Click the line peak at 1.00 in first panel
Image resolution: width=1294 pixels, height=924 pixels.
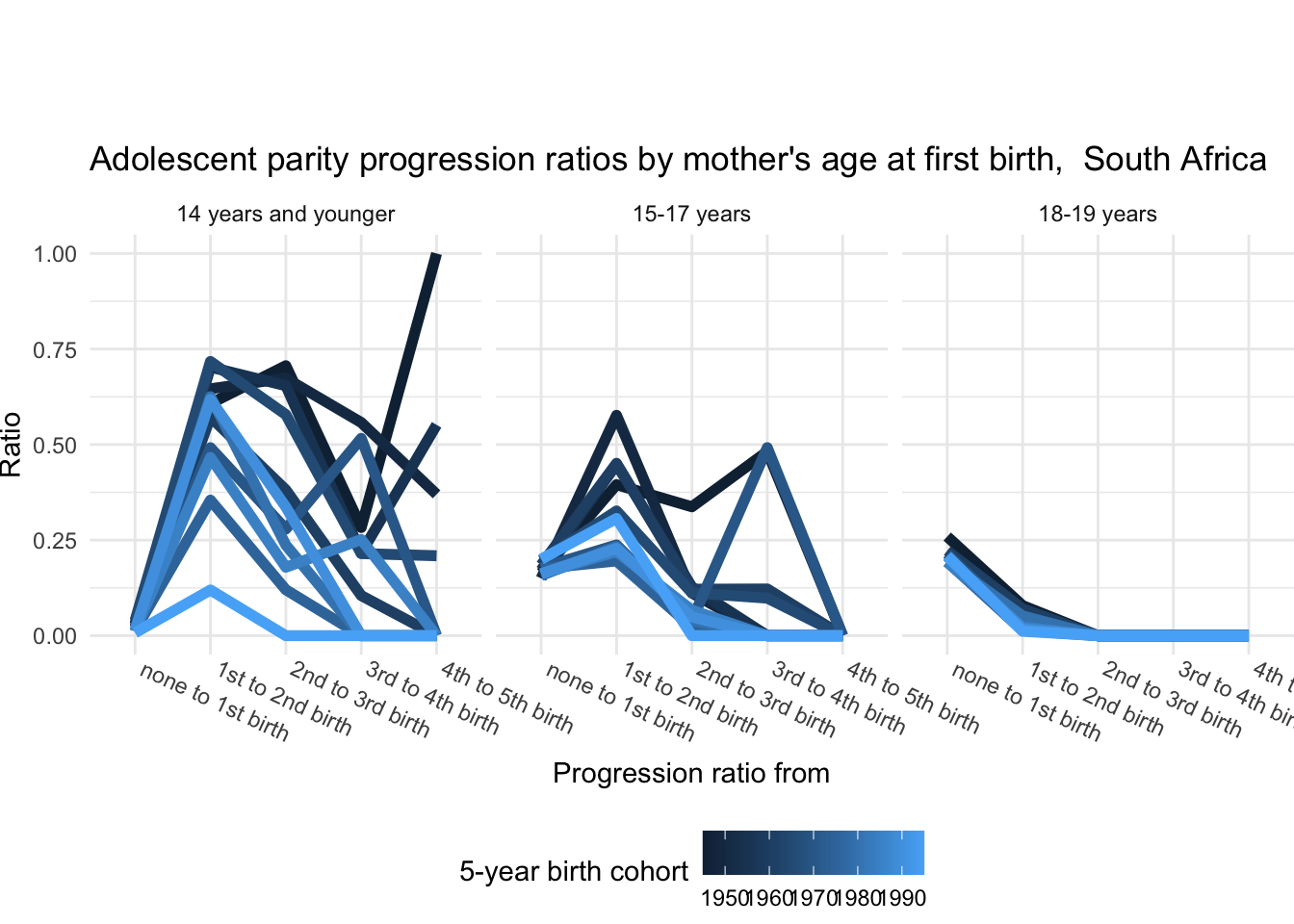click(x=436, y=256)
